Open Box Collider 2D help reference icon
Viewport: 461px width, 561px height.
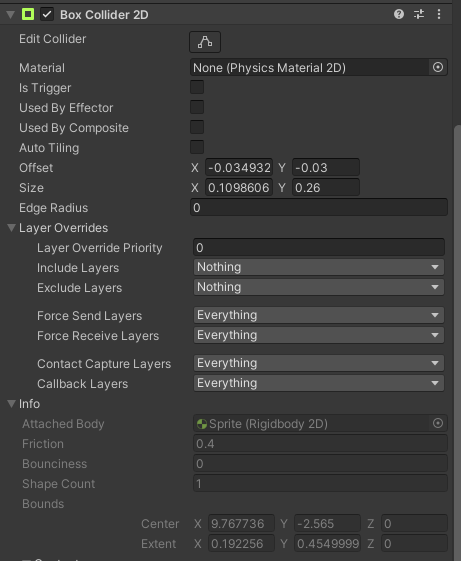coord(399,14)
